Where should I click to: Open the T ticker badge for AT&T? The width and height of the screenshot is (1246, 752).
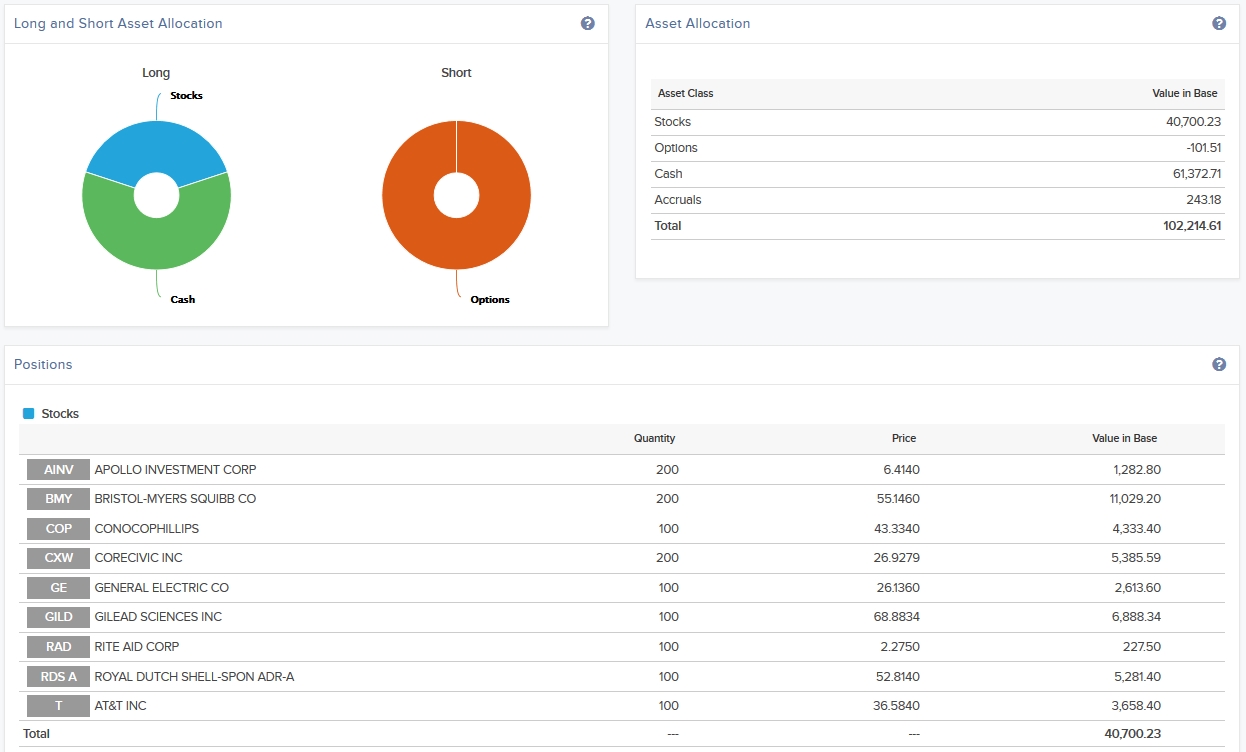point(59,706)
